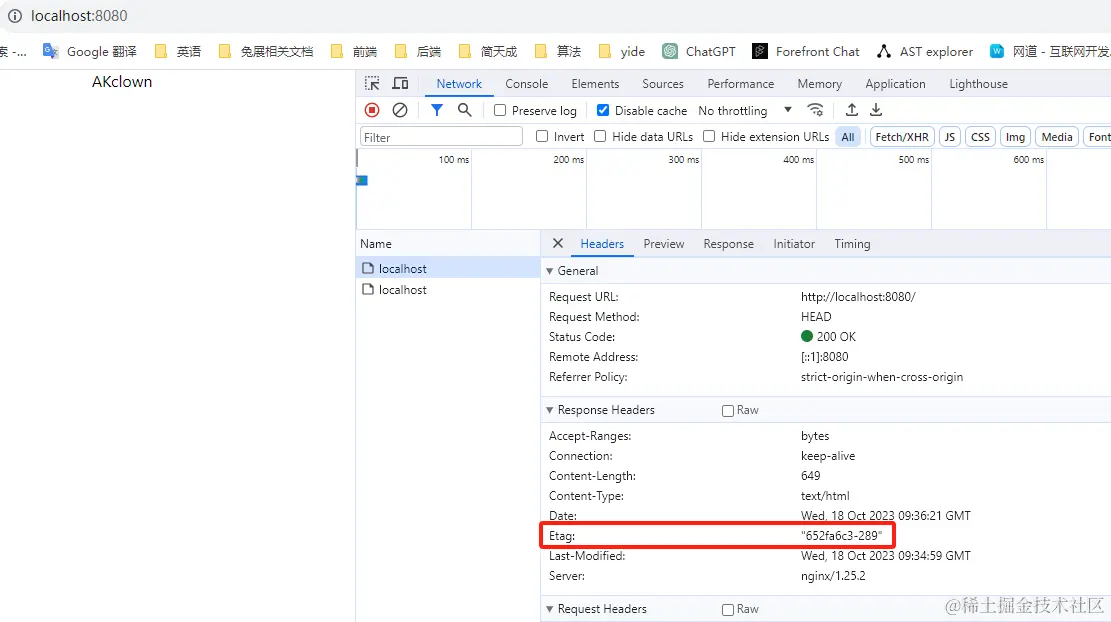Open the 前端 bookmark folder
This screenshot has height=622, width=1111.
coord(354,51)
